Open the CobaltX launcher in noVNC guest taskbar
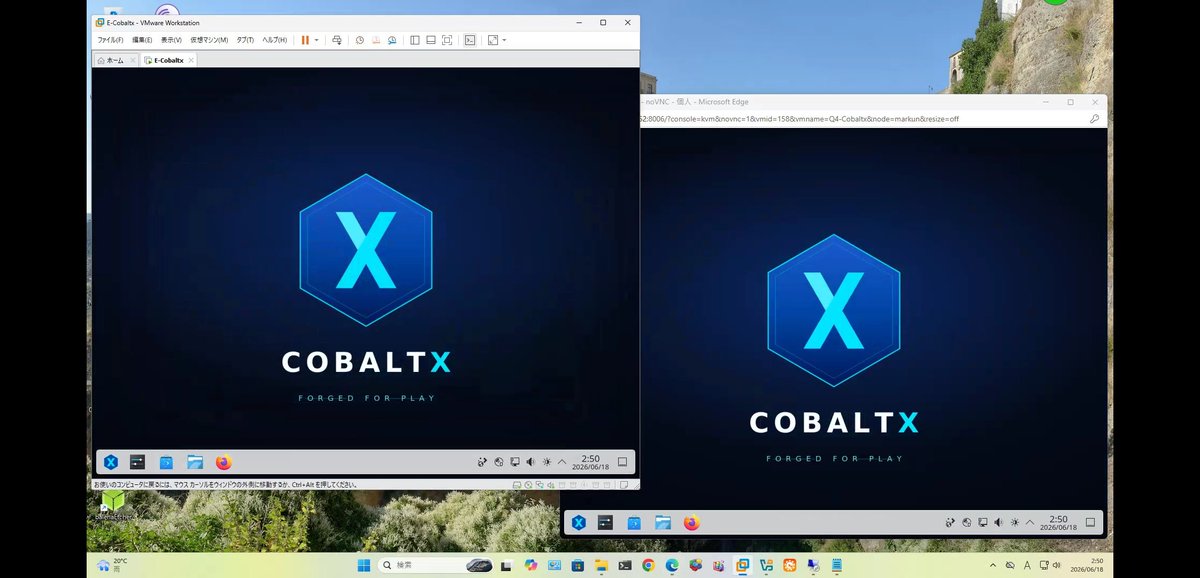This screenshot has height=578, width=1200. point(578,522)
